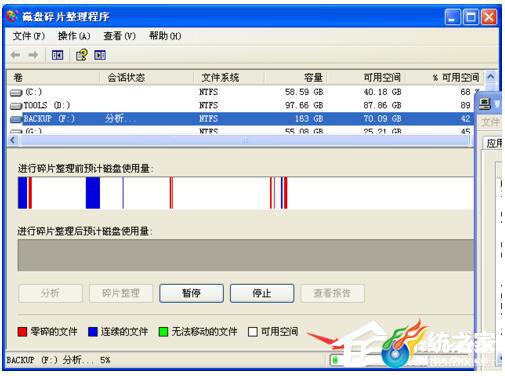The image size is (505, 376).
Task: Click the 分析... session status cell
Action: pyautogui.click(x=120, y=119)
